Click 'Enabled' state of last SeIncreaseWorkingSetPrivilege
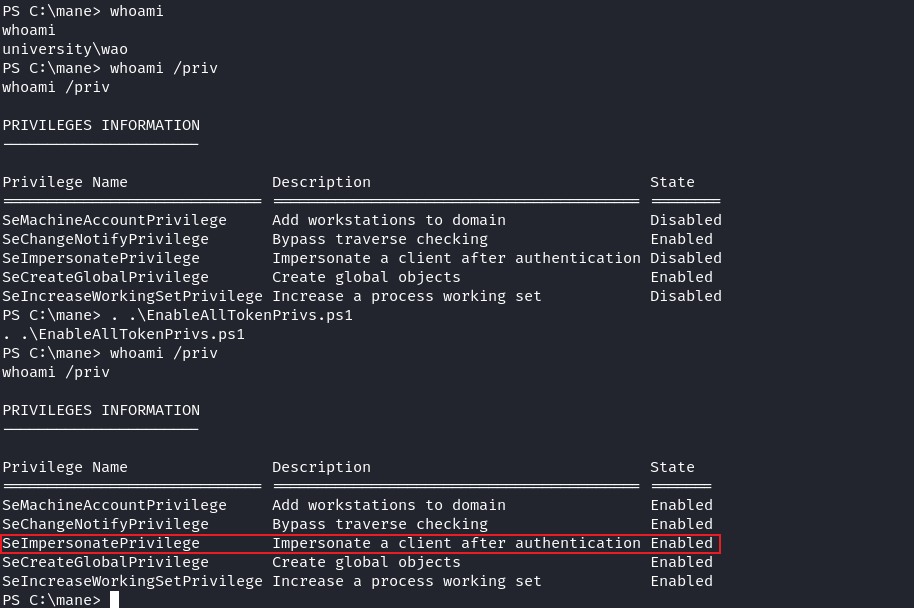 681,581
